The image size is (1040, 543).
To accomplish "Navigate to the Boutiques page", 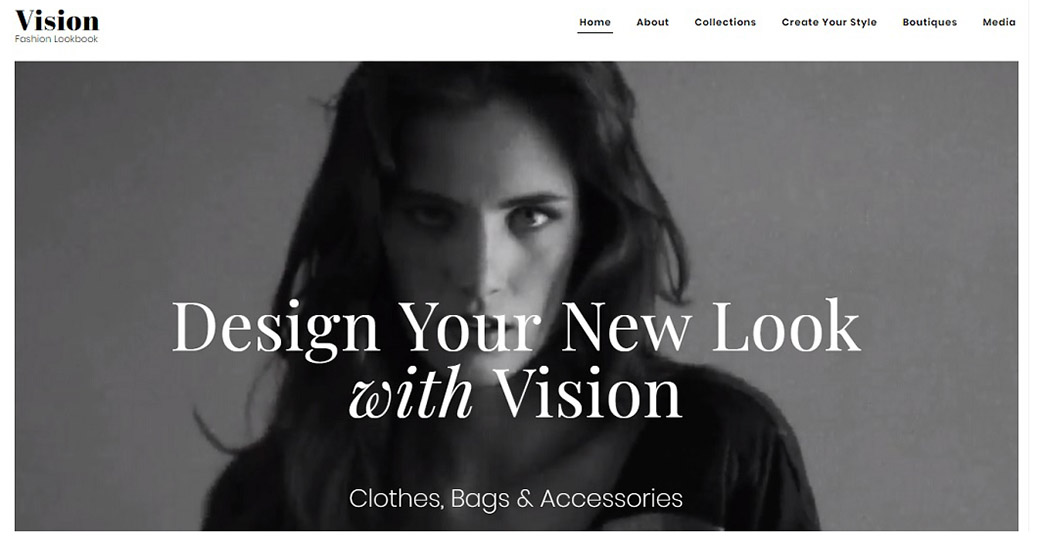I will click(929, 22).
